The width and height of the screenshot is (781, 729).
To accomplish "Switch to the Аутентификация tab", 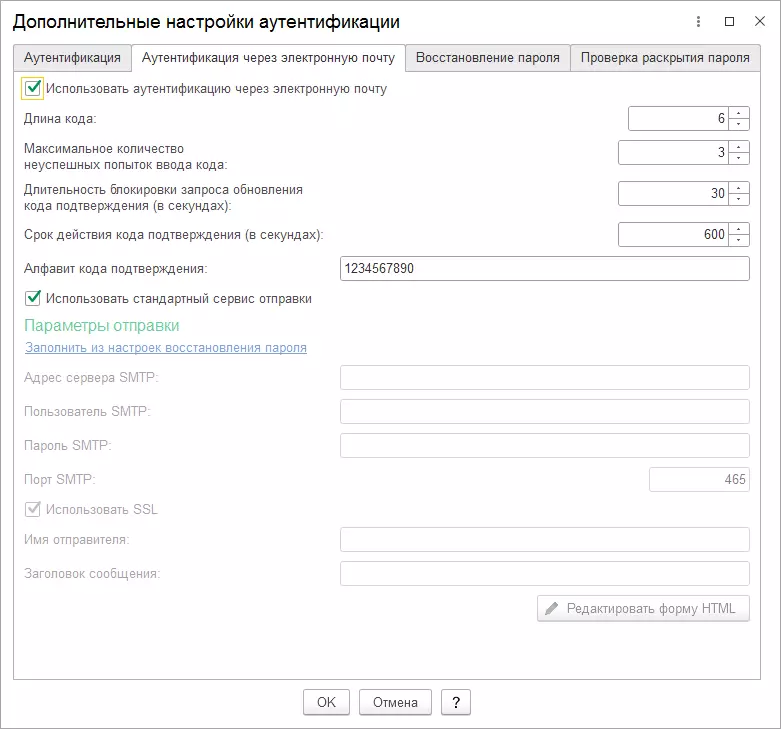I will (x=72, y=58).
